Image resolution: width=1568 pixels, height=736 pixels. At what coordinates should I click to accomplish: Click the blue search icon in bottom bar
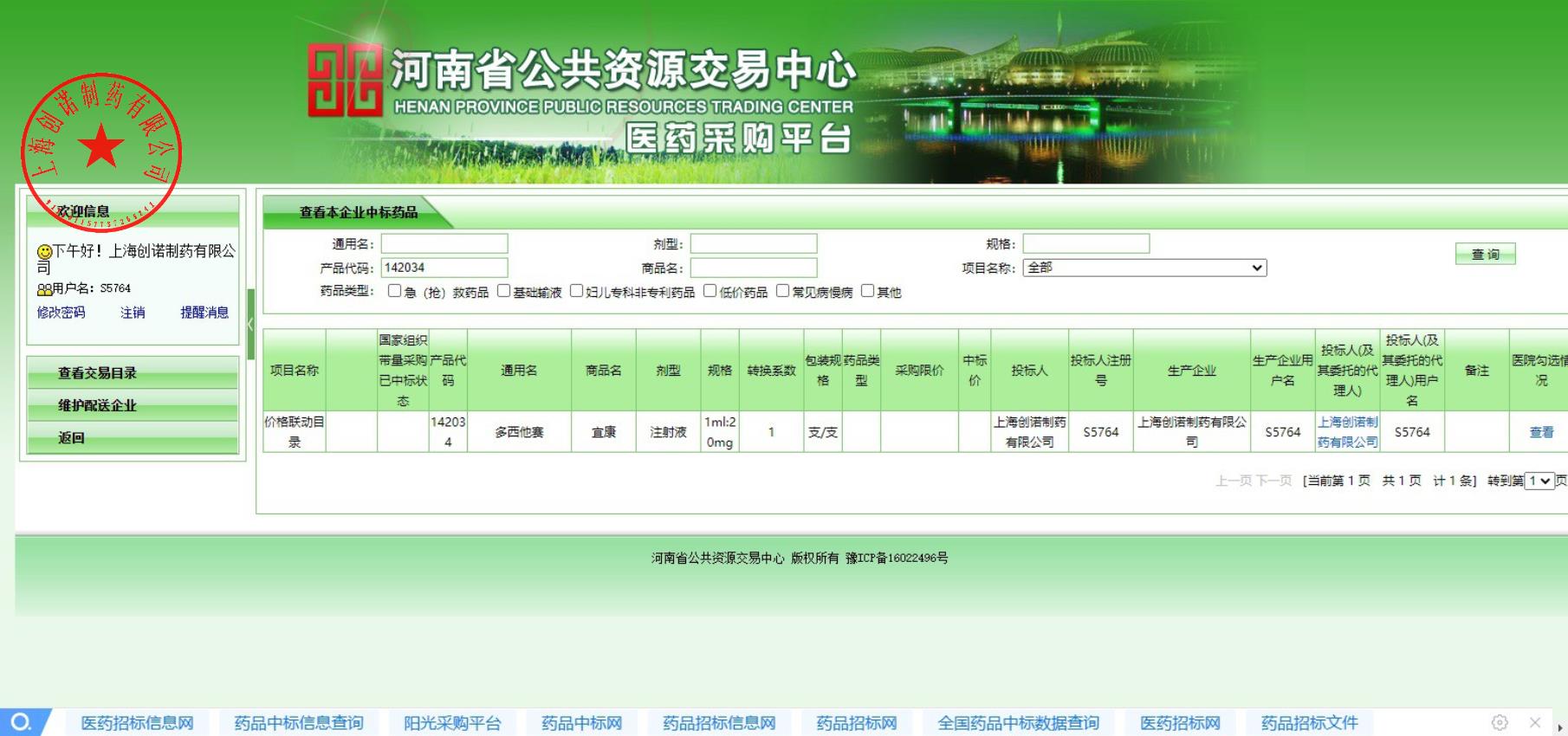pos(21,722)
